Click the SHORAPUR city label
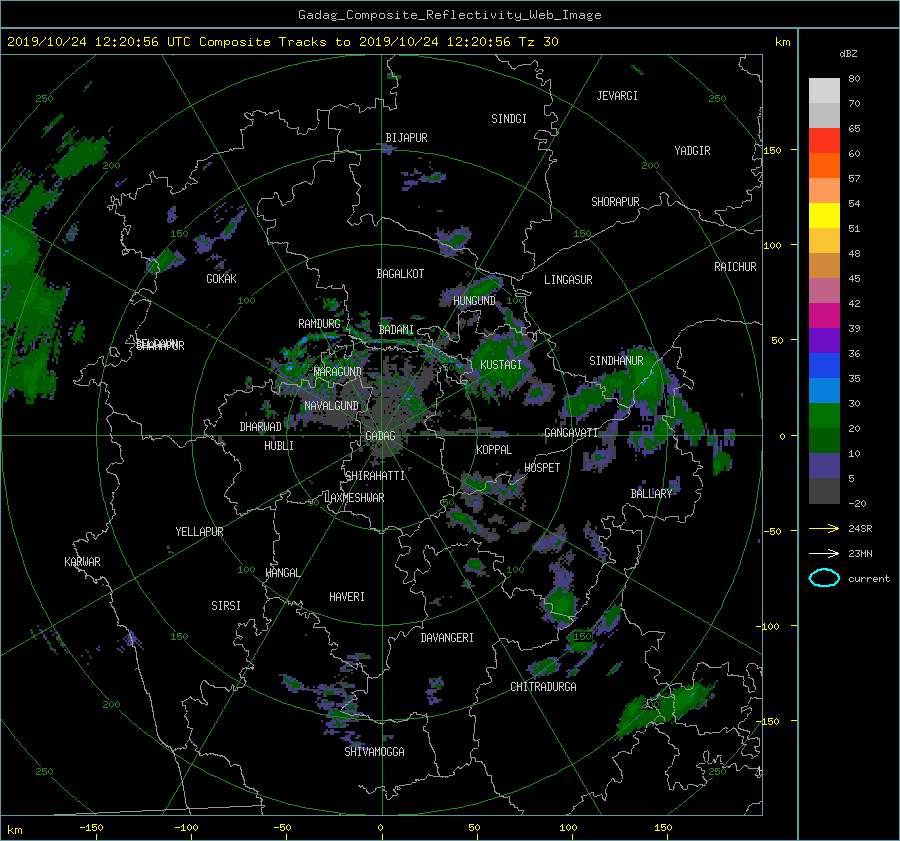This screenshot has width=900, height=841. coord(615,201)
